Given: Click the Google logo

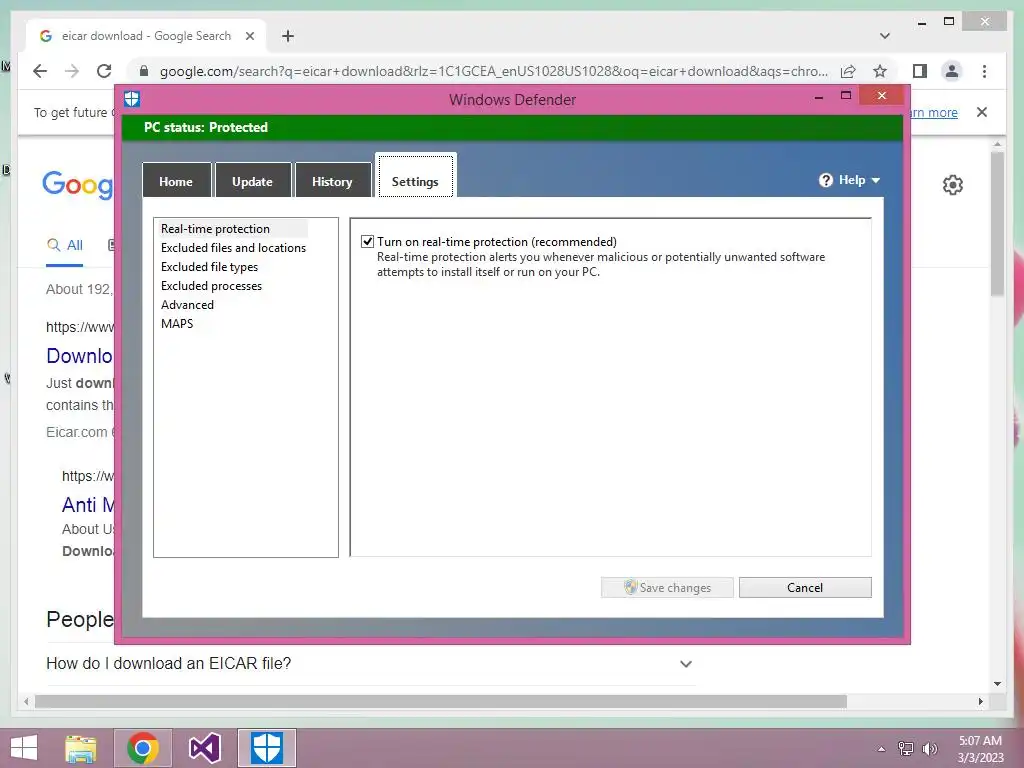Looking at the screenshot, I should tap(77, 184).
